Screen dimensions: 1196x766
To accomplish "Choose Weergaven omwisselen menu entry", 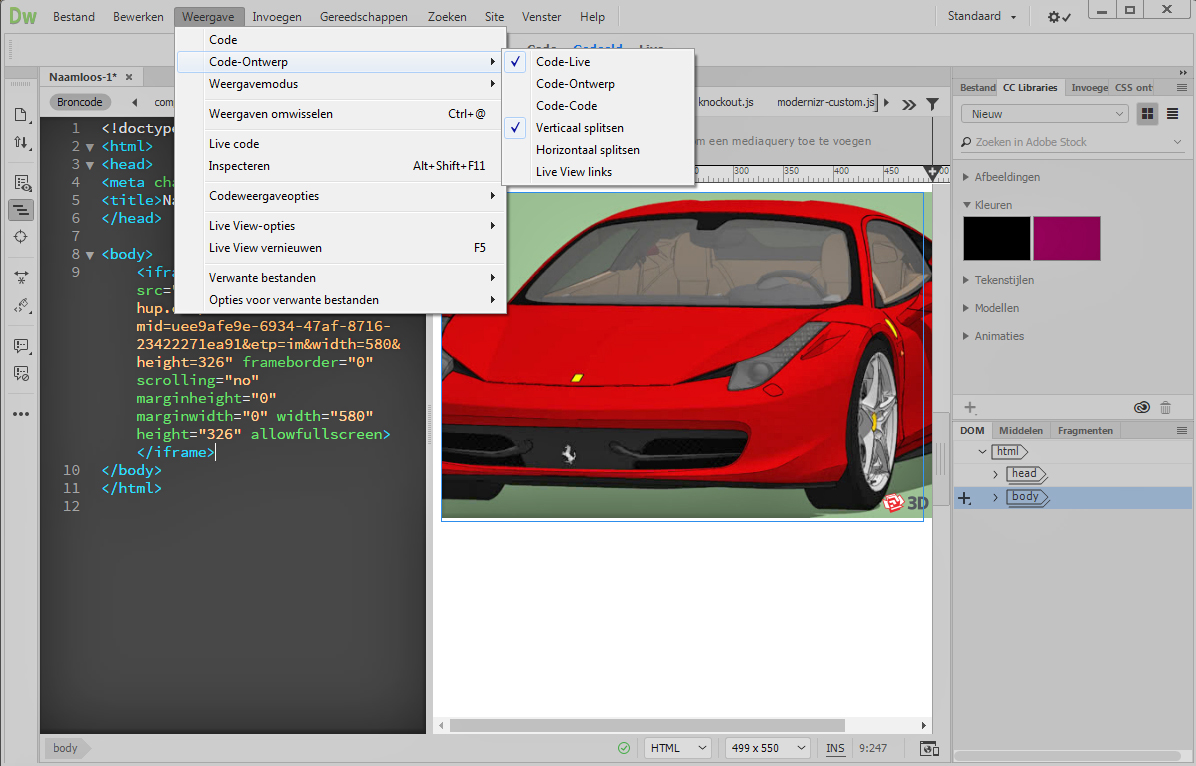I will [x=340, y=114].
